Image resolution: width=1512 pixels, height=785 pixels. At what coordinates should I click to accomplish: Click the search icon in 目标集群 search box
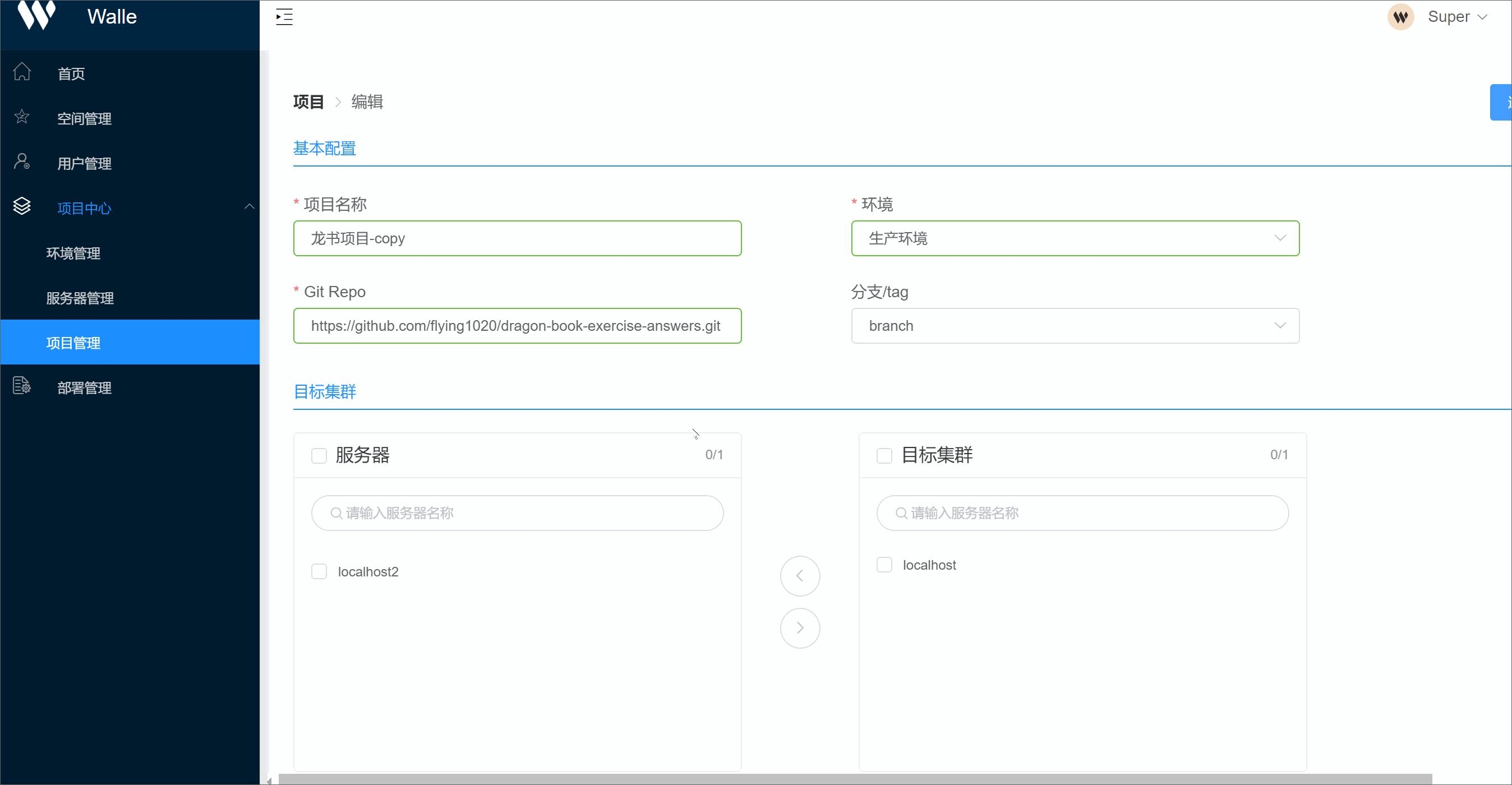point(901,514)
